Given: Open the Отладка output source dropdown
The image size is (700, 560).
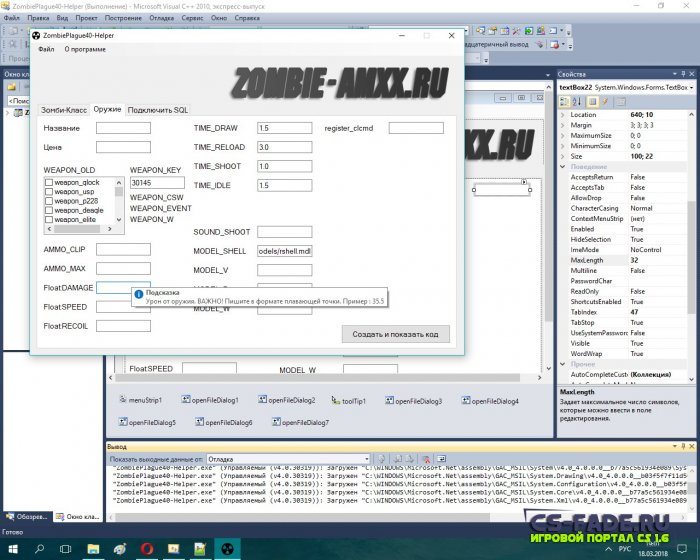Looking at the screenshot, I should click(367, 459).
